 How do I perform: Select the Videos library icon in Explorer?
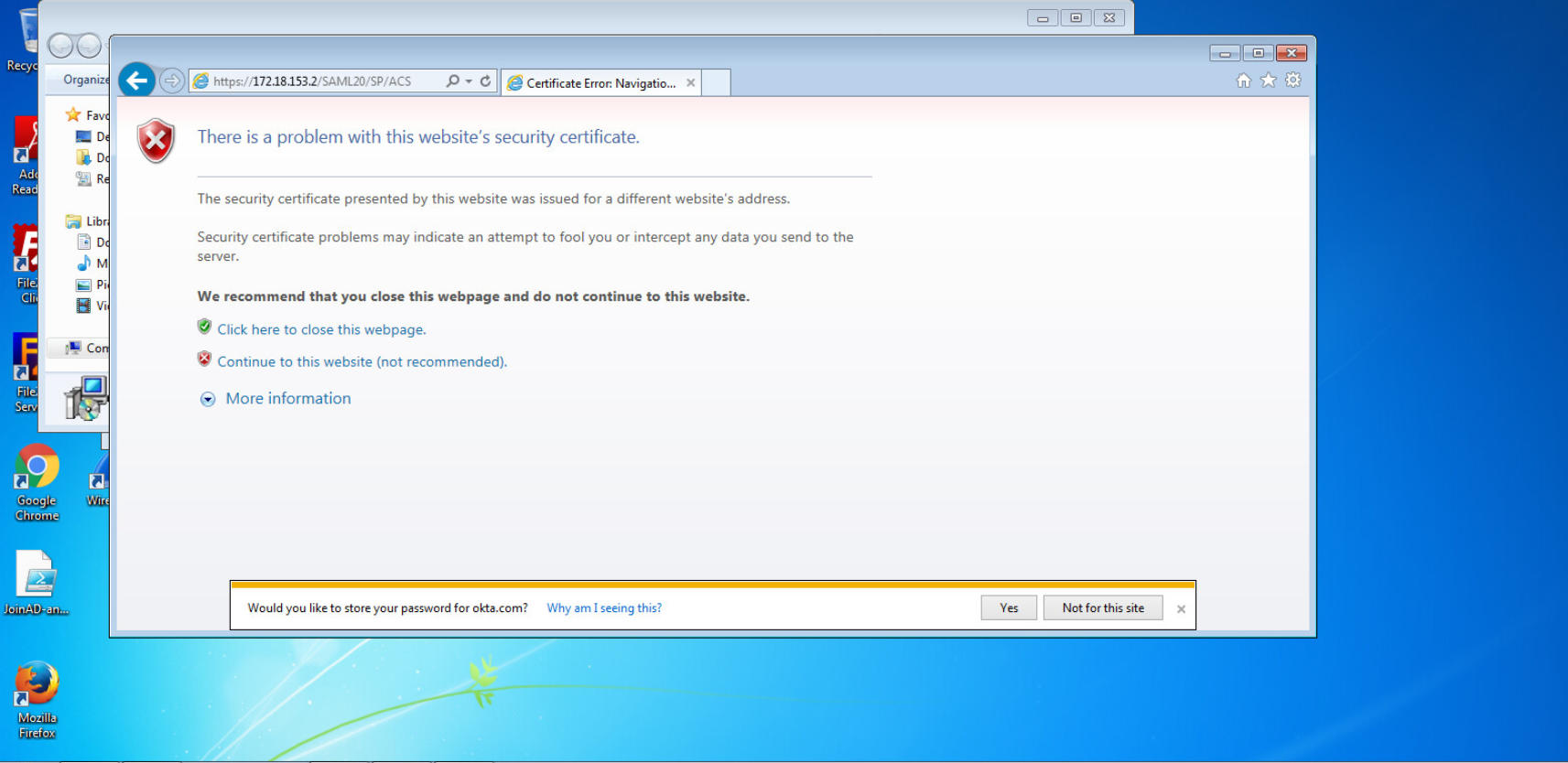tap(83, 306)
